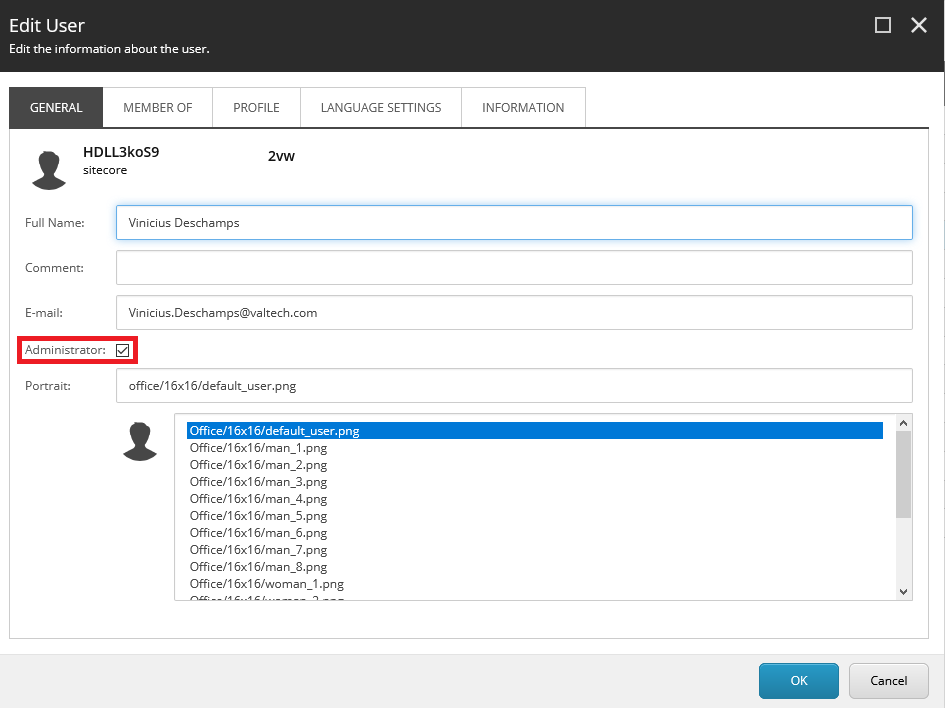Click into the Comment field
Viewport: 946px width, 708px height.
click(514, 268)
